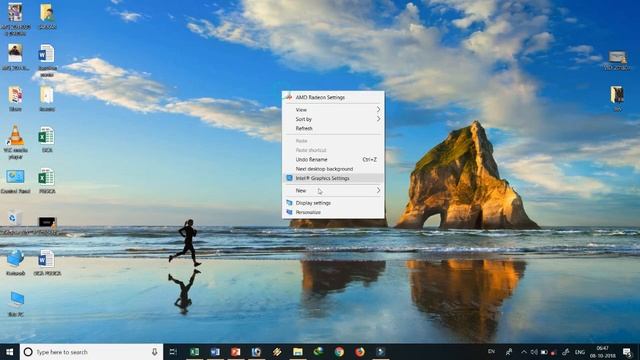Open Intel Graphics Settings from context menu
This screenshot has width=640, height=360.
pyautogui.click(x=333, y=178)
